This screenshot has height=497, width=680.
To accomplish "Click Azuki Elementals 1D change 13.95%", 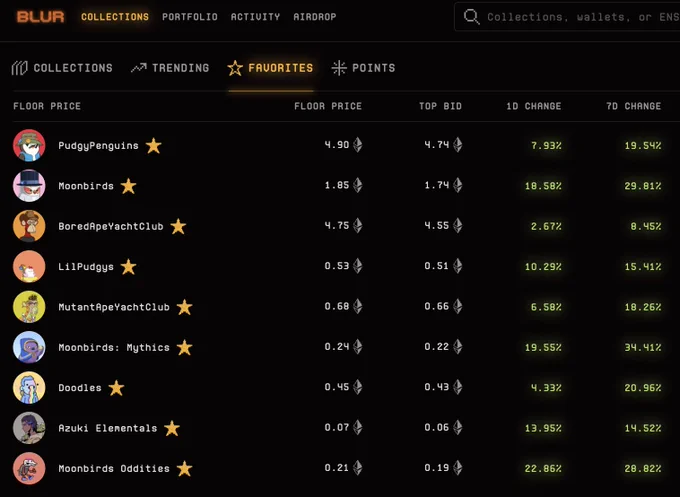I will (x=543, y=428).
